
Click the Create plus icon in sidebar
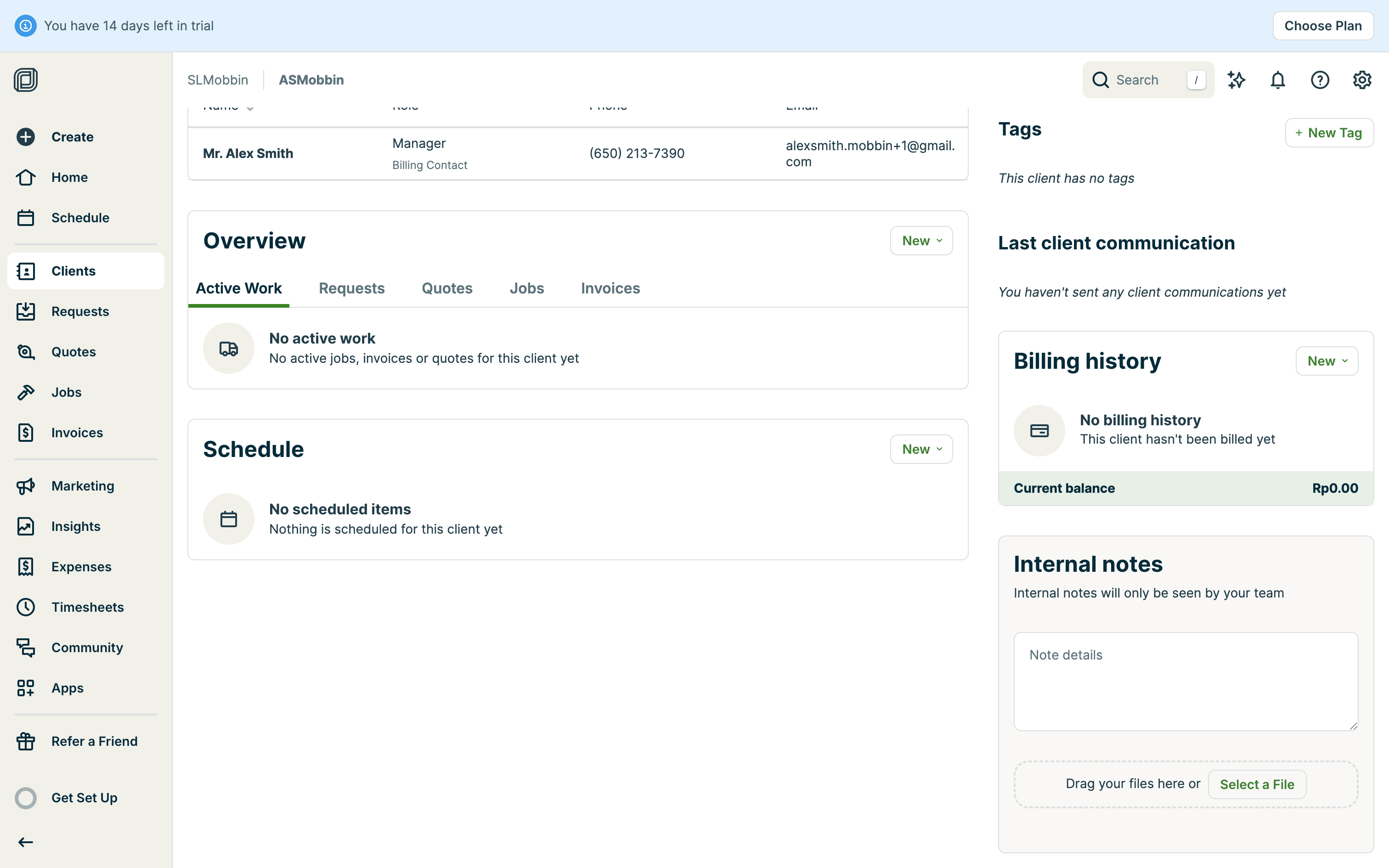tap(26, 137)
